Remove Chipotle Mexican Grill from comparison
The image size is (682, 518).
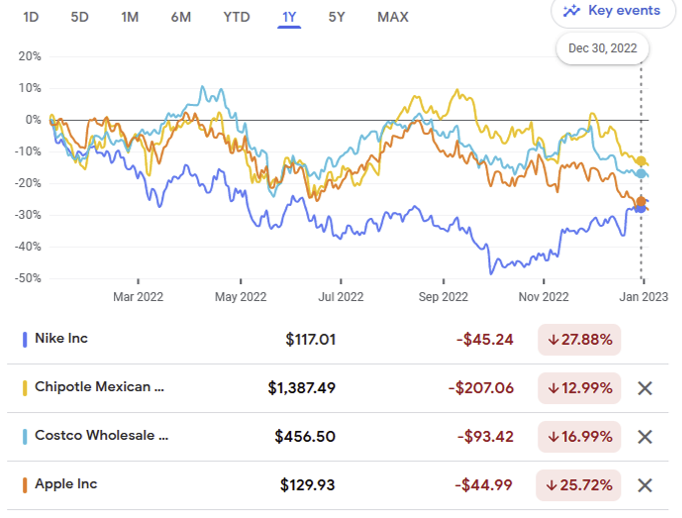click(x=645, y=388)
